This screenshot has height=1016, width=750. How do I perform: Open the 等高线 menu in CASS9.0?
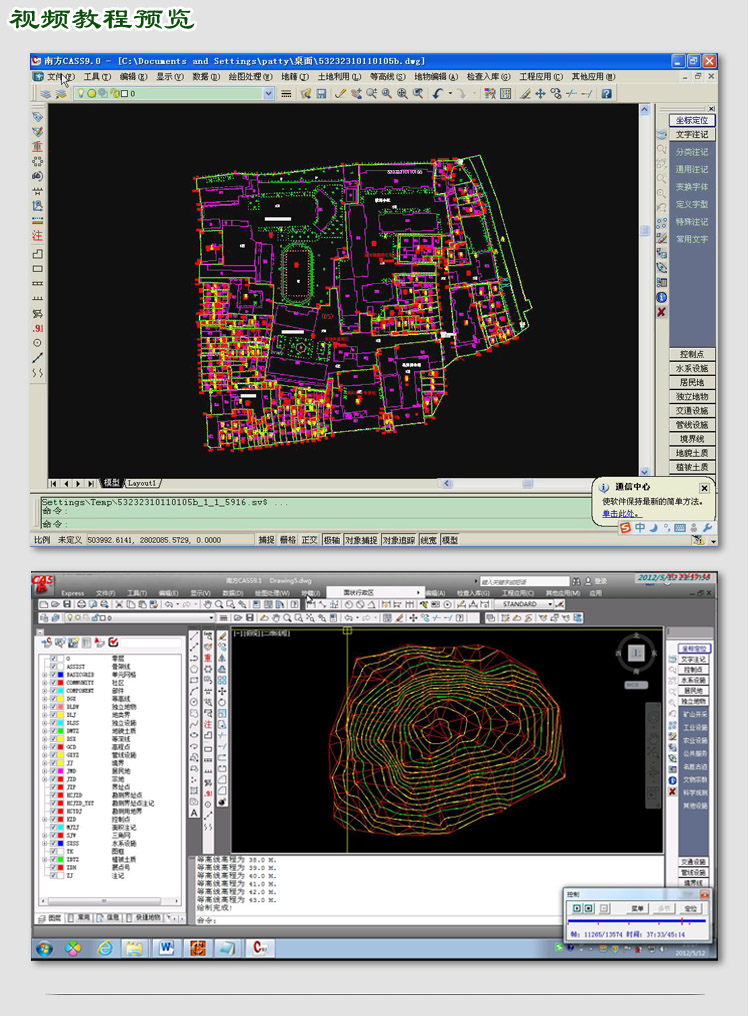[387, 76]
